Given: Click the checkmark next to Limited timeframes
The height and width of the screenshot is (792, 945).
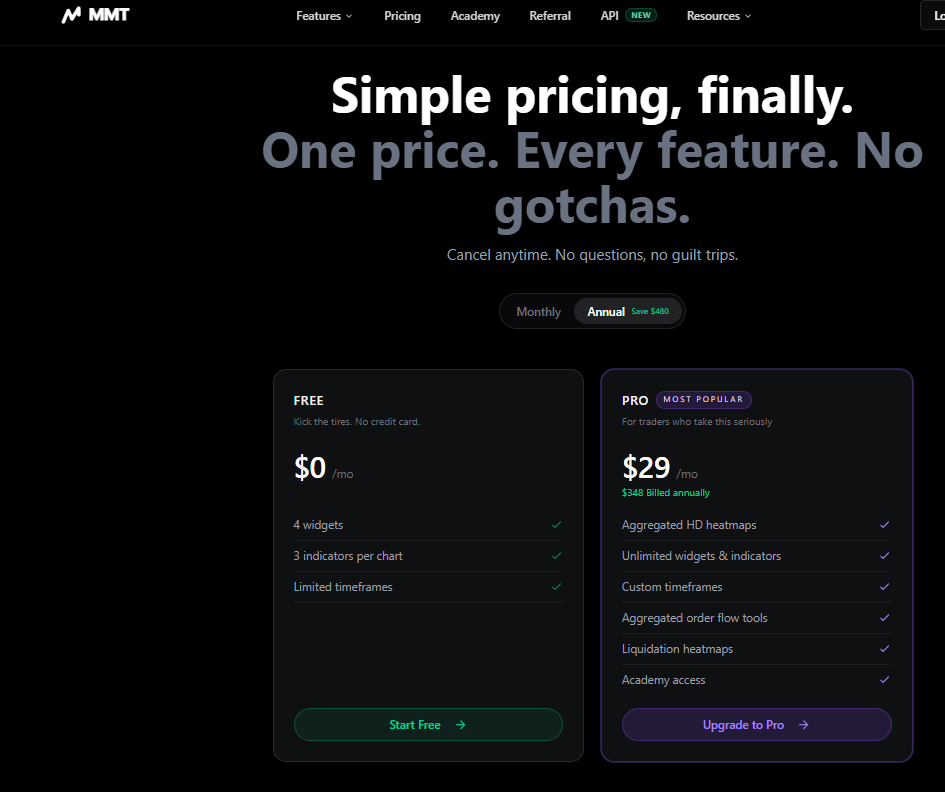Looking at the screenshot, I should click(556, 587).
